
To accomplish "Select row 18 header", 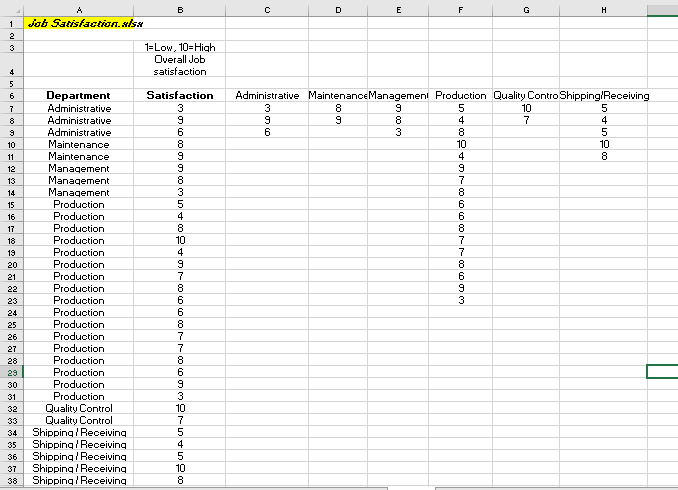I will [x=12, y=240].
